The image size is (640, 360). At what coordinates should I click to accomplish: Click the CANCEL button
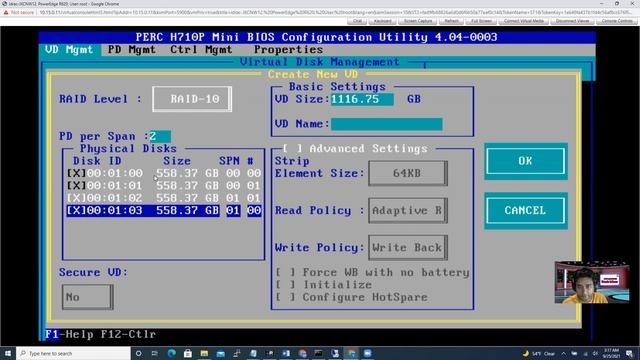click(526, 211)
